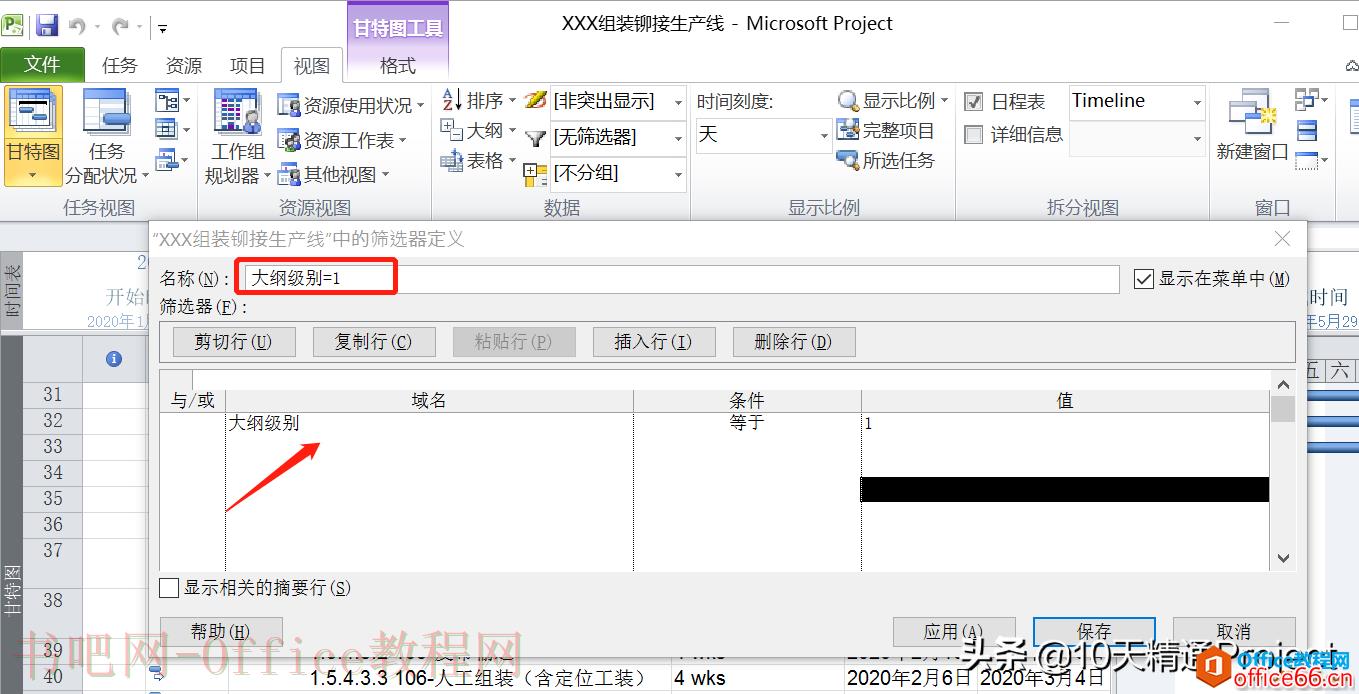The width and height of the screenshot is (1359, 694).
Task: Click Entire Project (完整项目) icon
Action: coord(848,129)
